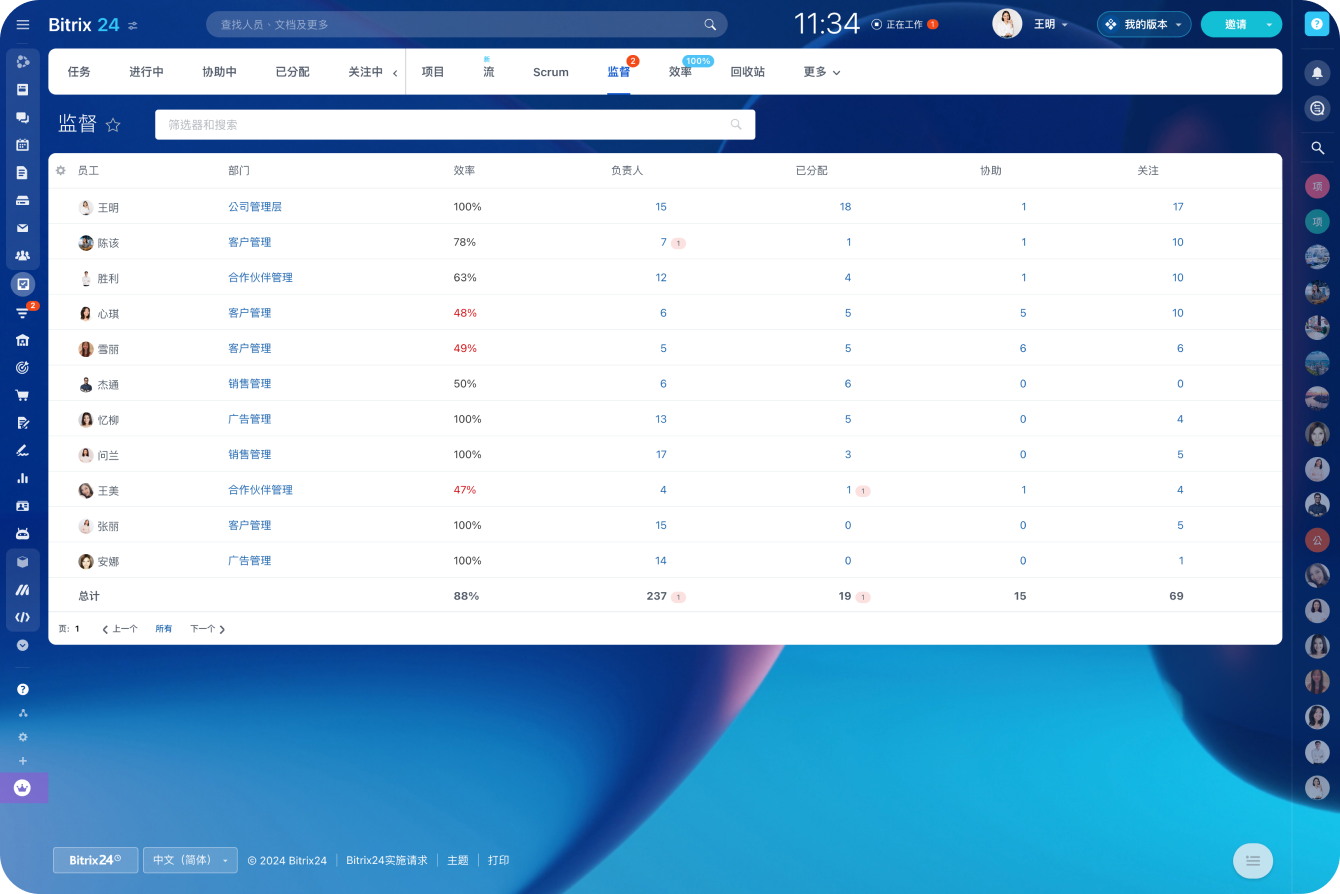Click the crown upgrade icon in sidebar

(23, 788)
